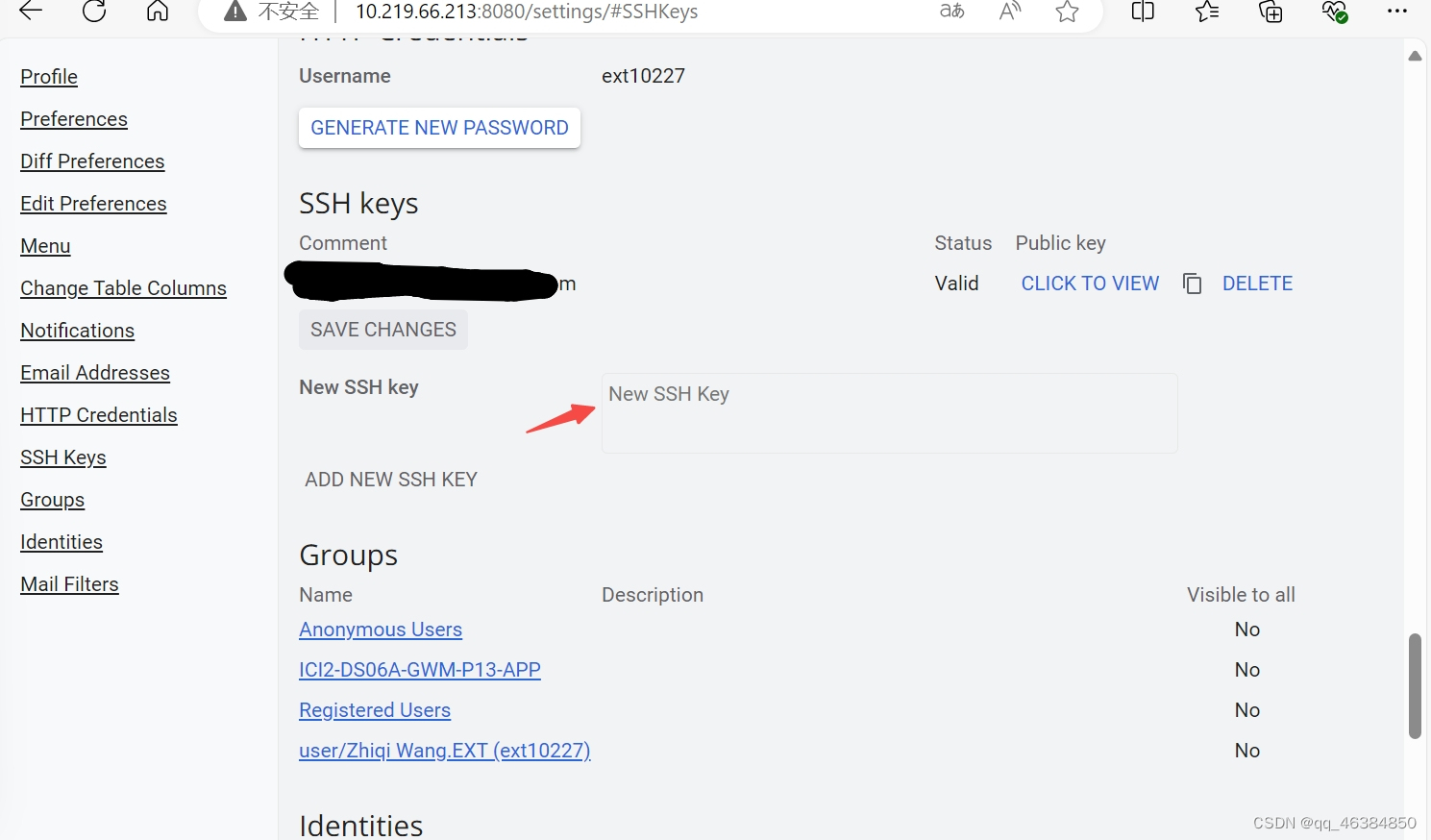Click CLICK TO VIEW to show the public key

[x=1089, y=283]
